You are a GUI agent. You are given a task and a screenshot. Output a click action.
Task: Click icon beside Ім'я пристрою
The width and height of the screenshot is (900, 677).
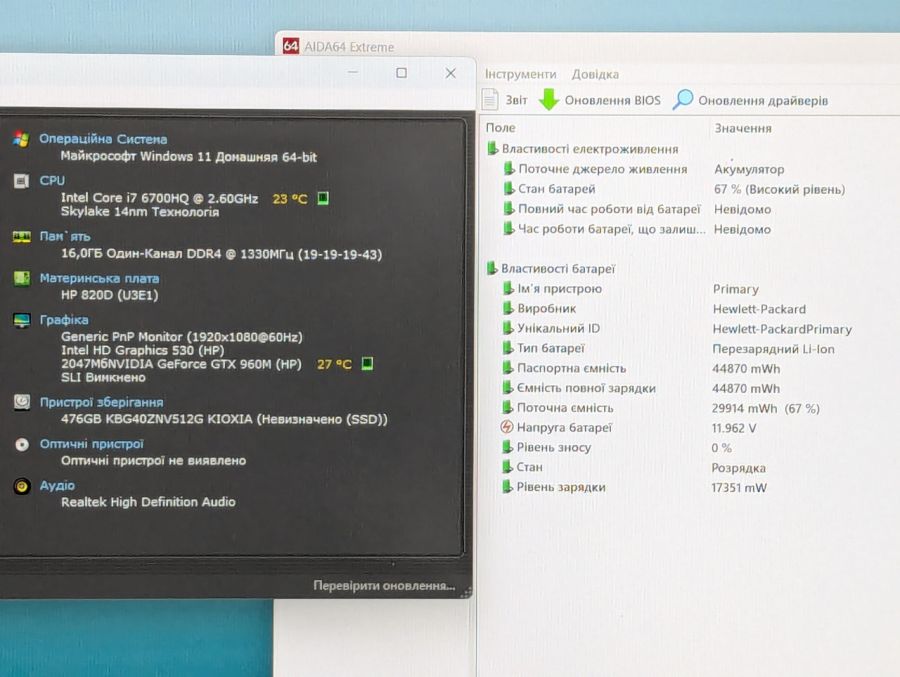[508, 288]
